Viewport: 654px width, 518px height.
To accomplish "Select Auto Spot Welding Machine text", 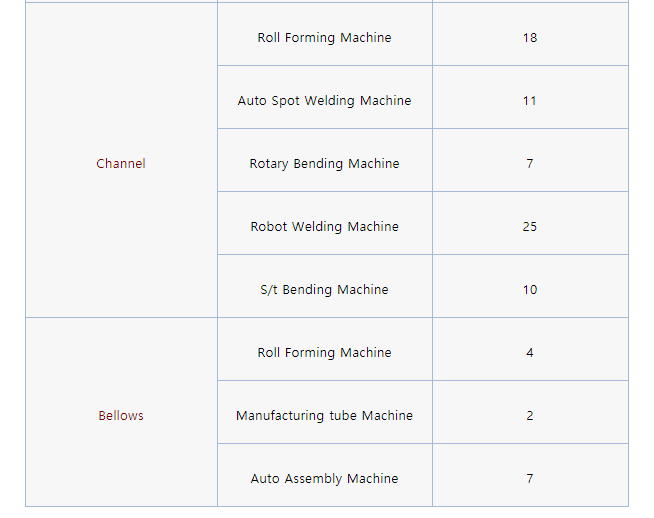I will 324,101.
